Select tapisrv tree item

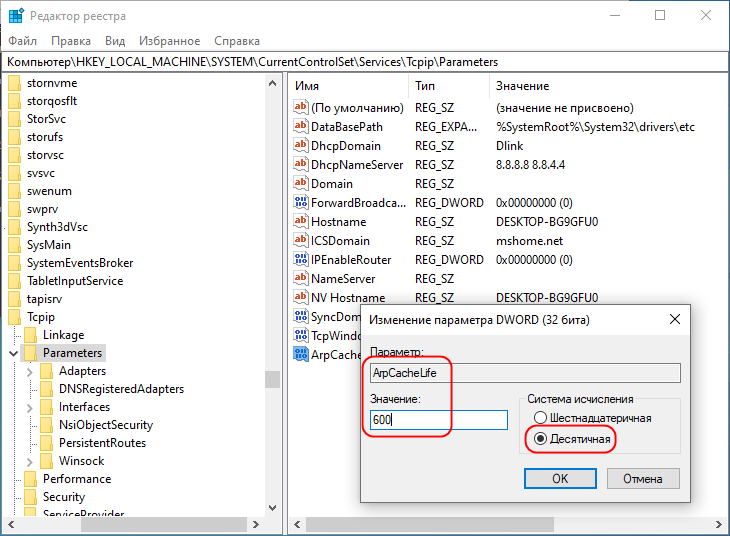point(44,299)
